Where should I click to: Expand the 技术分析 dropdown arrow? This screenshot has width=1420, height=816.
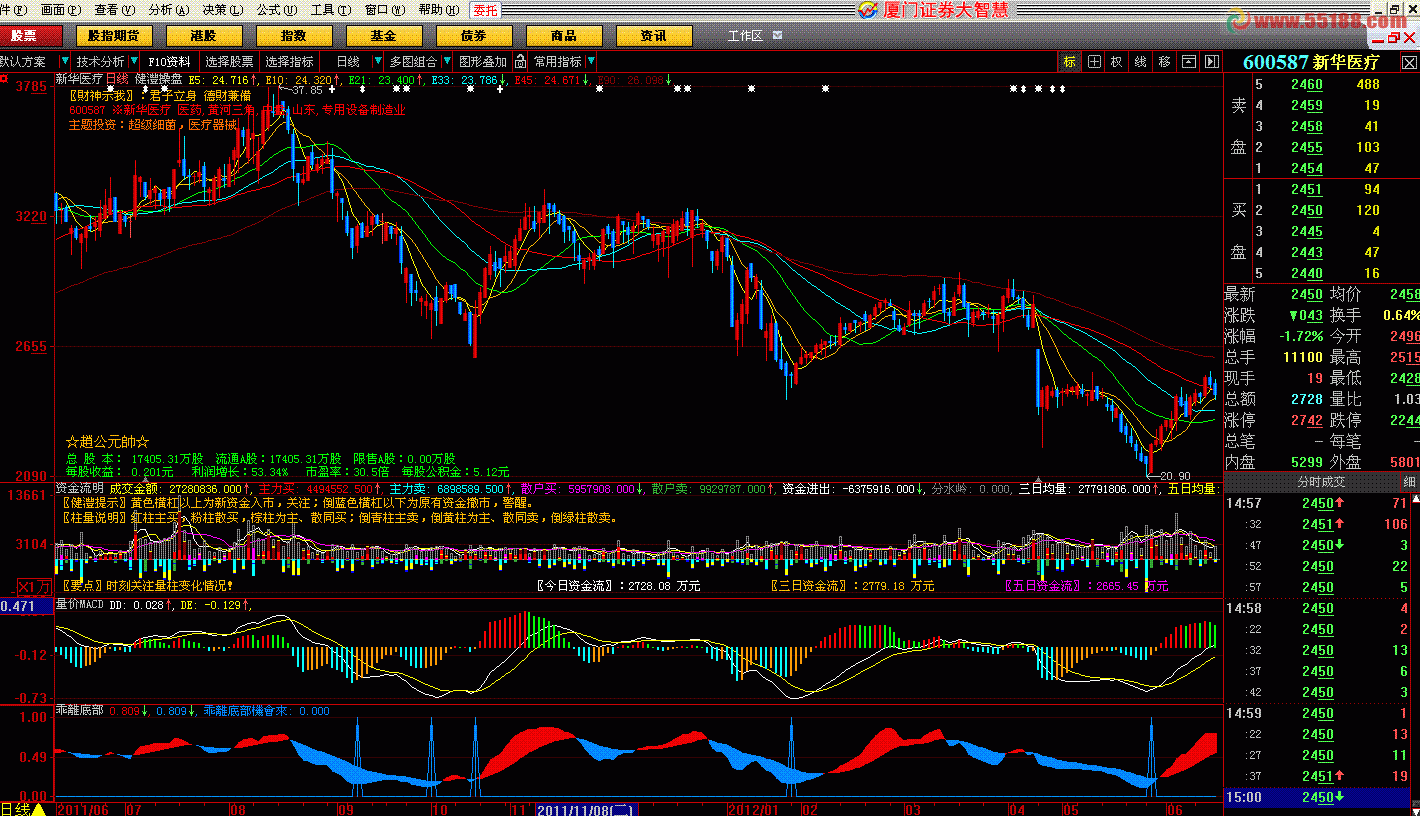point(134,62)
